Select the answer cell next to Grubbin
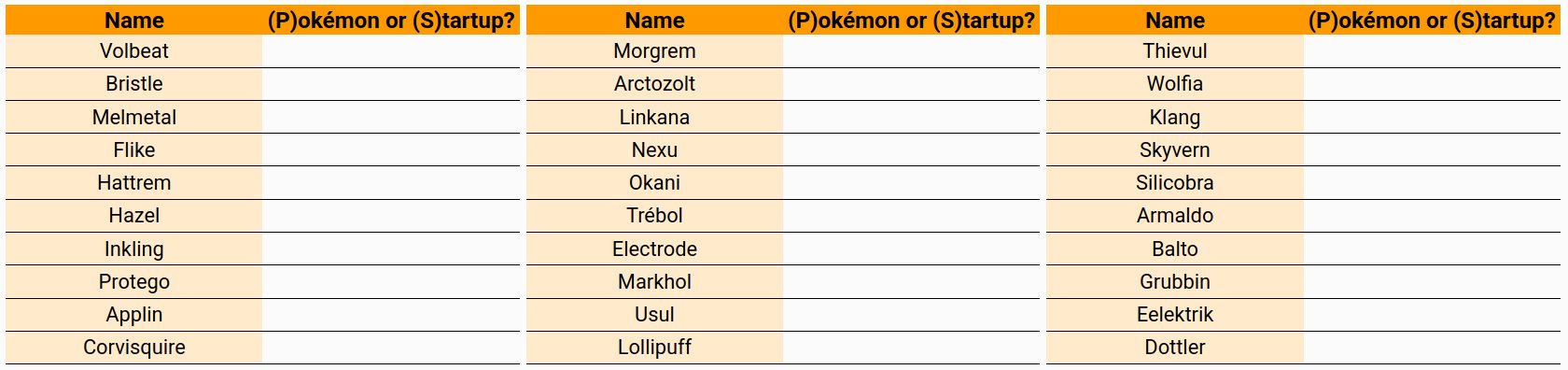Viewport: 1568px width, 370px height. (1432, 282)
